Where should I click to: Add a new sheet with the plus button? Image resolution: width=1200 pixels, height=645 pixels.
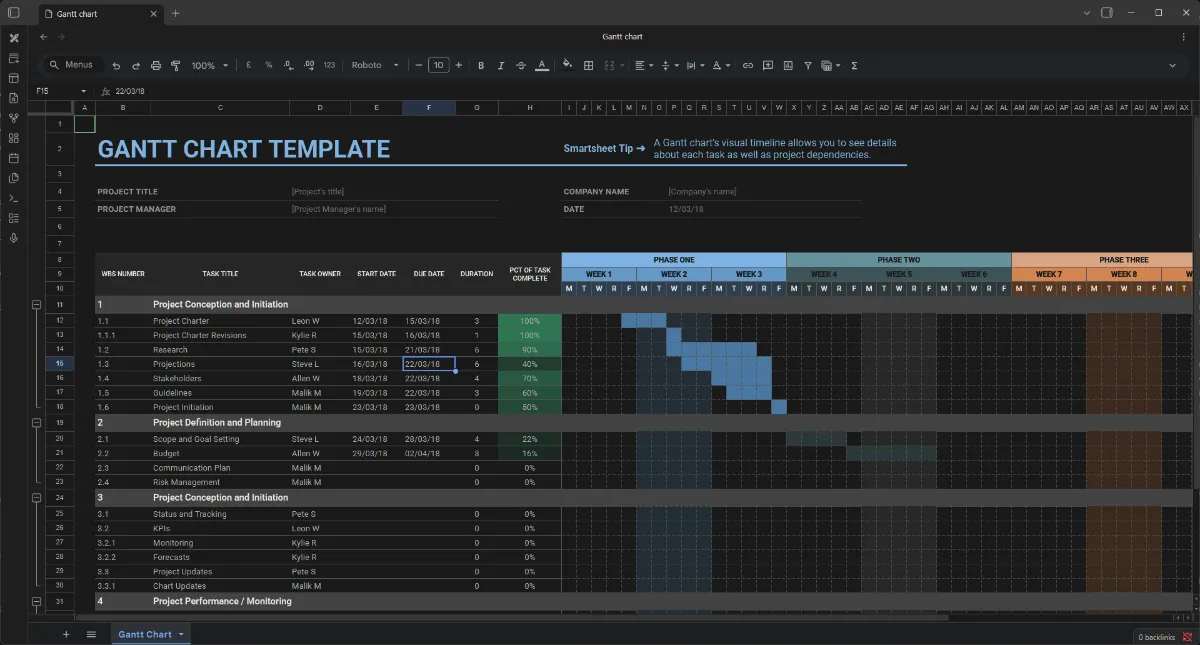(x=66, y=634)
